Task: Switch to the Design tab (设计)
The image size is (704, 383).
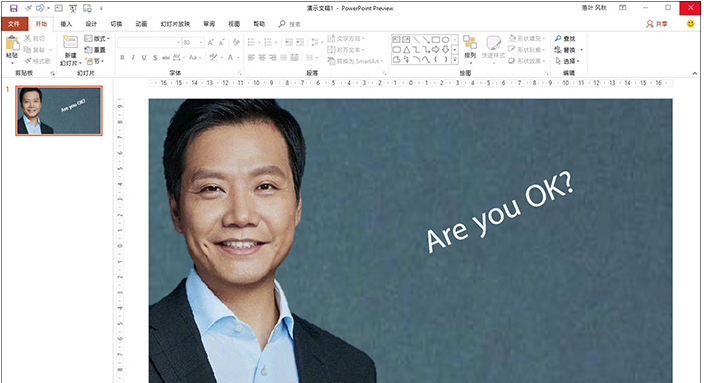Action: pyautogui.click(x=91, y=24)
